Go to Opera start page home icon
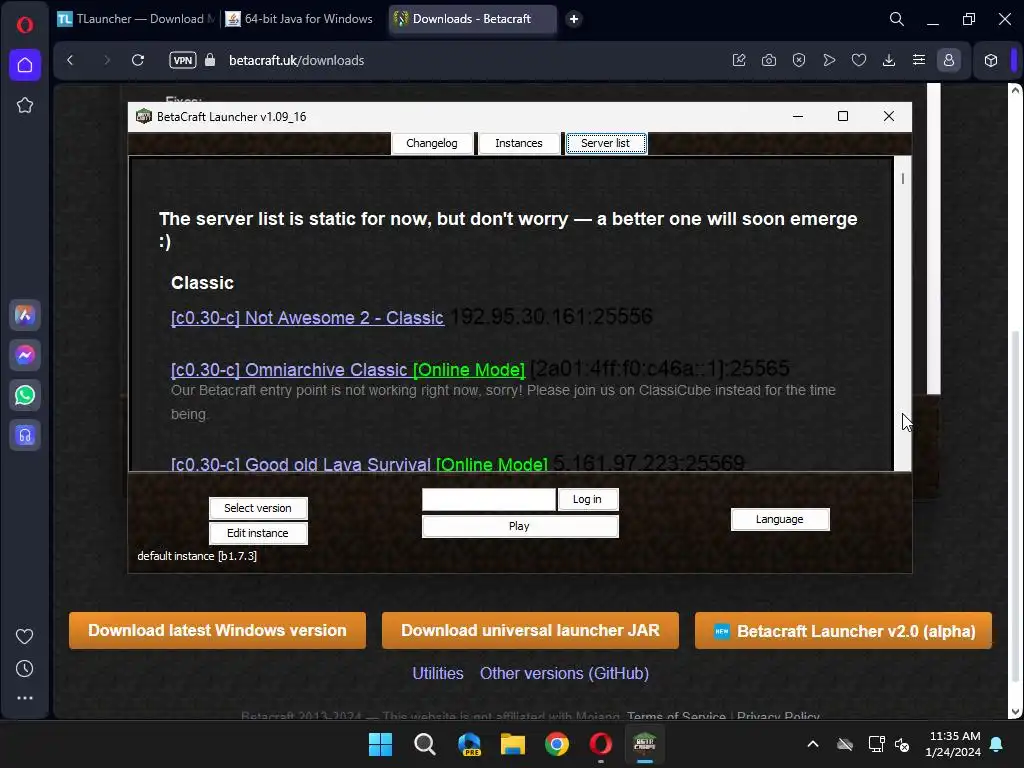The image size is (1024, 768). click(x=25, y=65)
